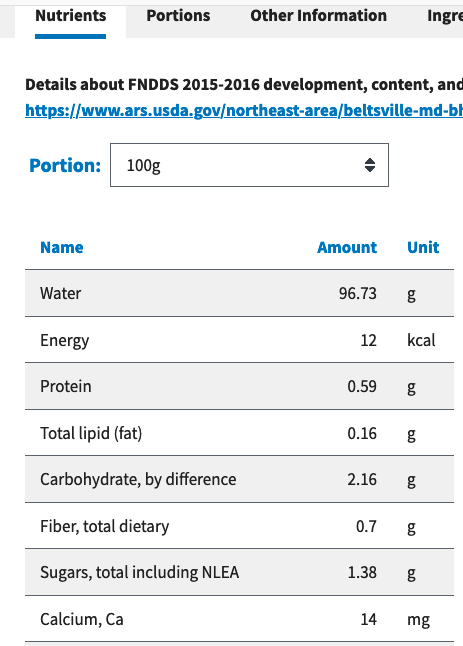The image size is (463, 646).
Task: Switch to the Nutrients tab
Action: [70, 16]
